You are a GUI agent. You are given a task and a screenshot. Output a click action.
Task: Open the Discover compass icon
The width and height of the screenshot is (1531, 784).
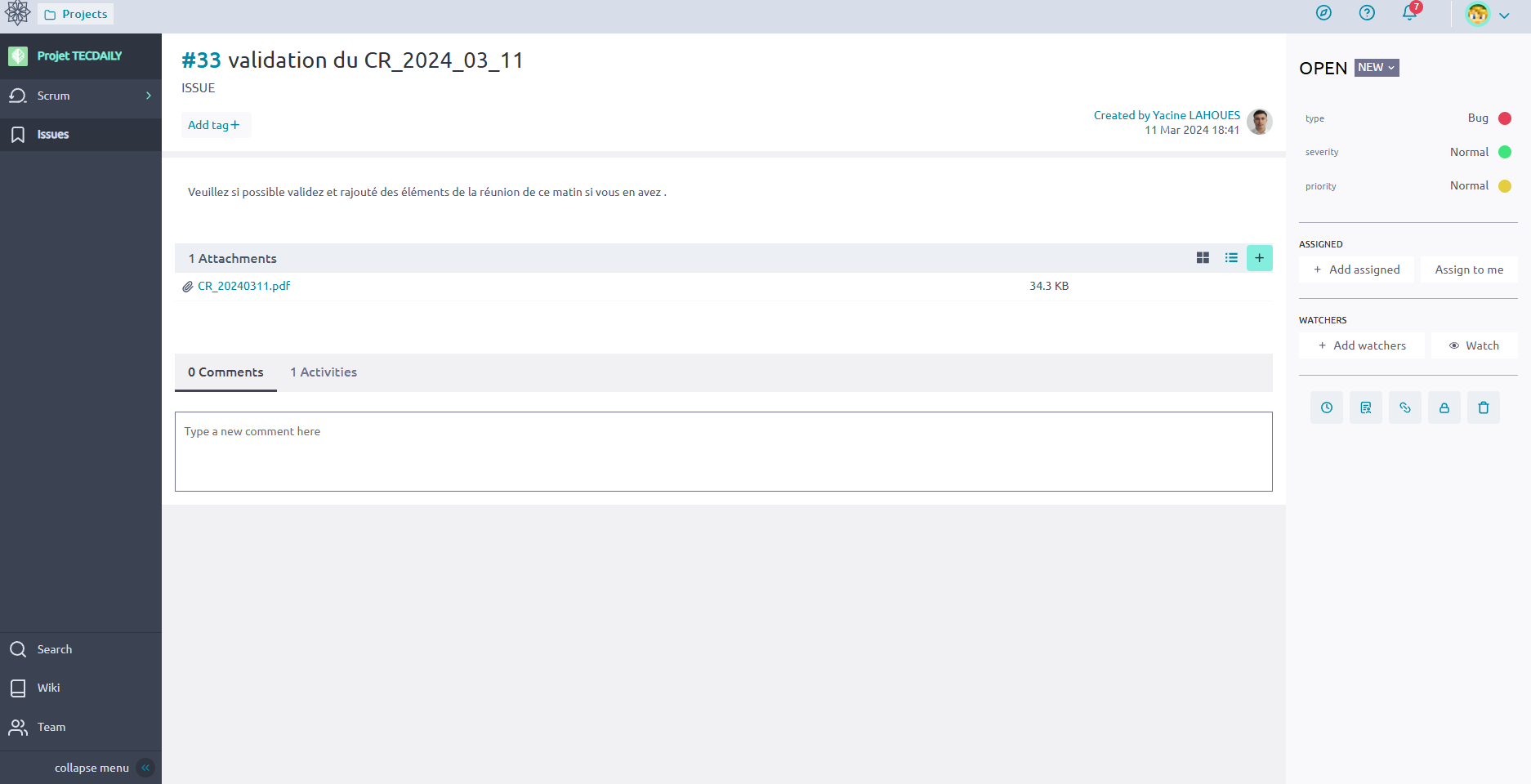tap(1323, 13)
